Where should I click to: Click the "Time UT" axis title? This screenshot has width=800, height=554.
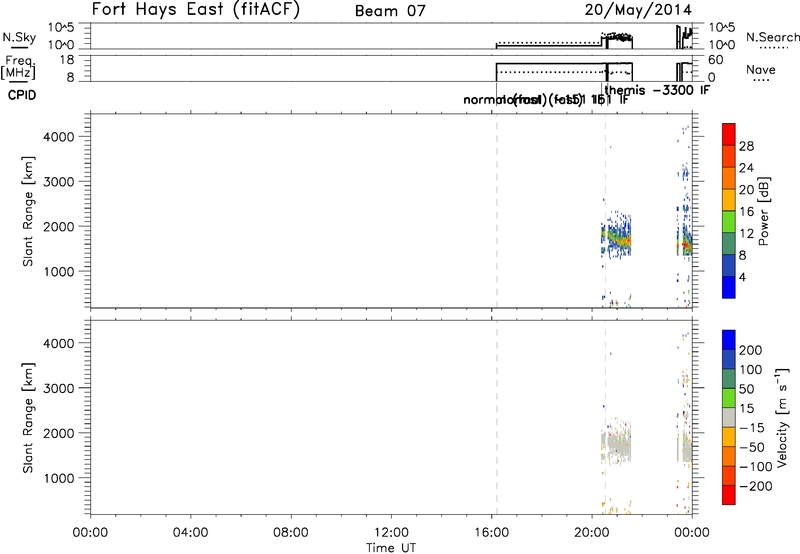[391, 548]
